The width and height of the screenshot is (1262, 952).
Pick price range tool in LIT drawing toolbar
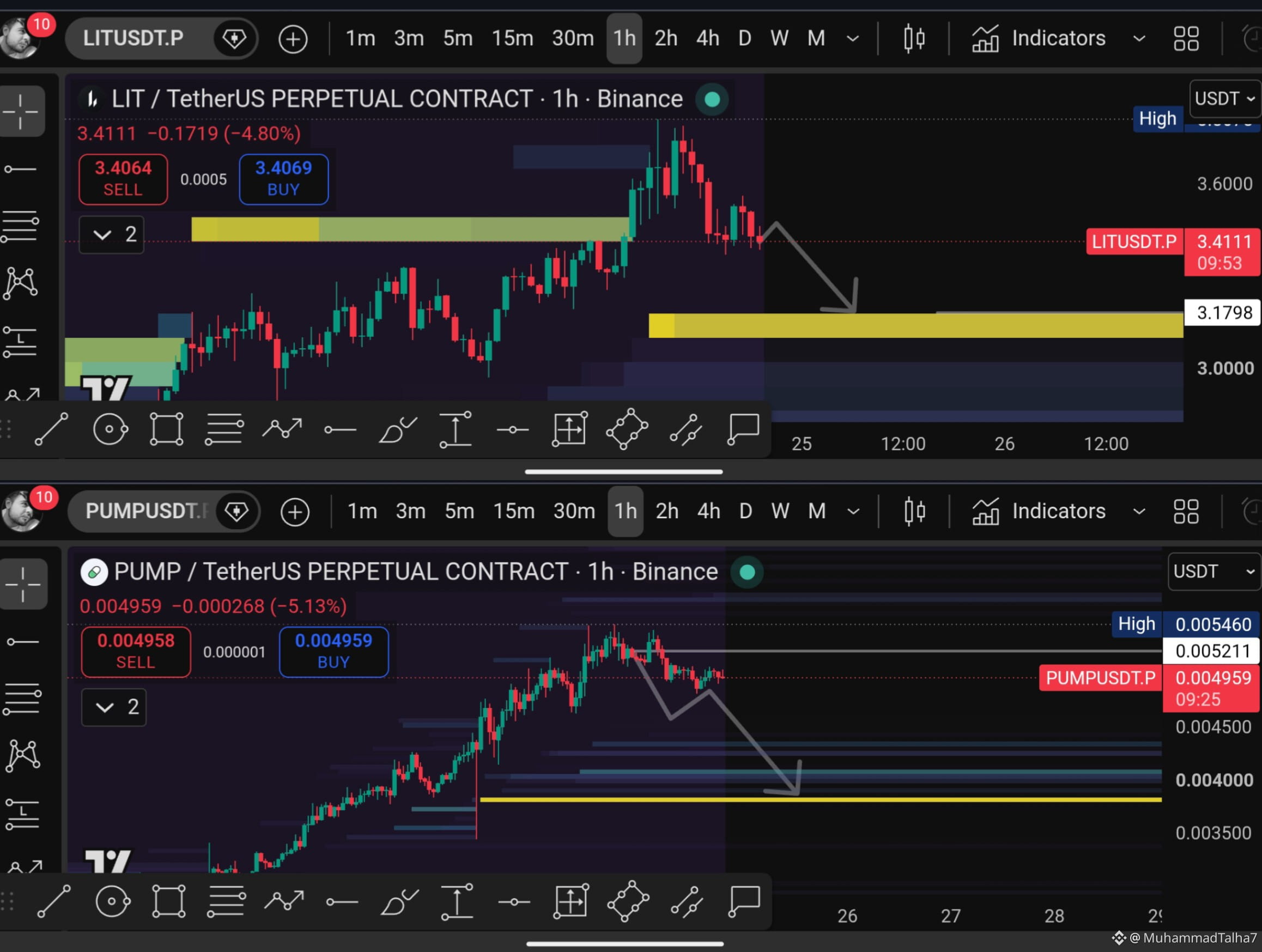(x=456, y=429)
